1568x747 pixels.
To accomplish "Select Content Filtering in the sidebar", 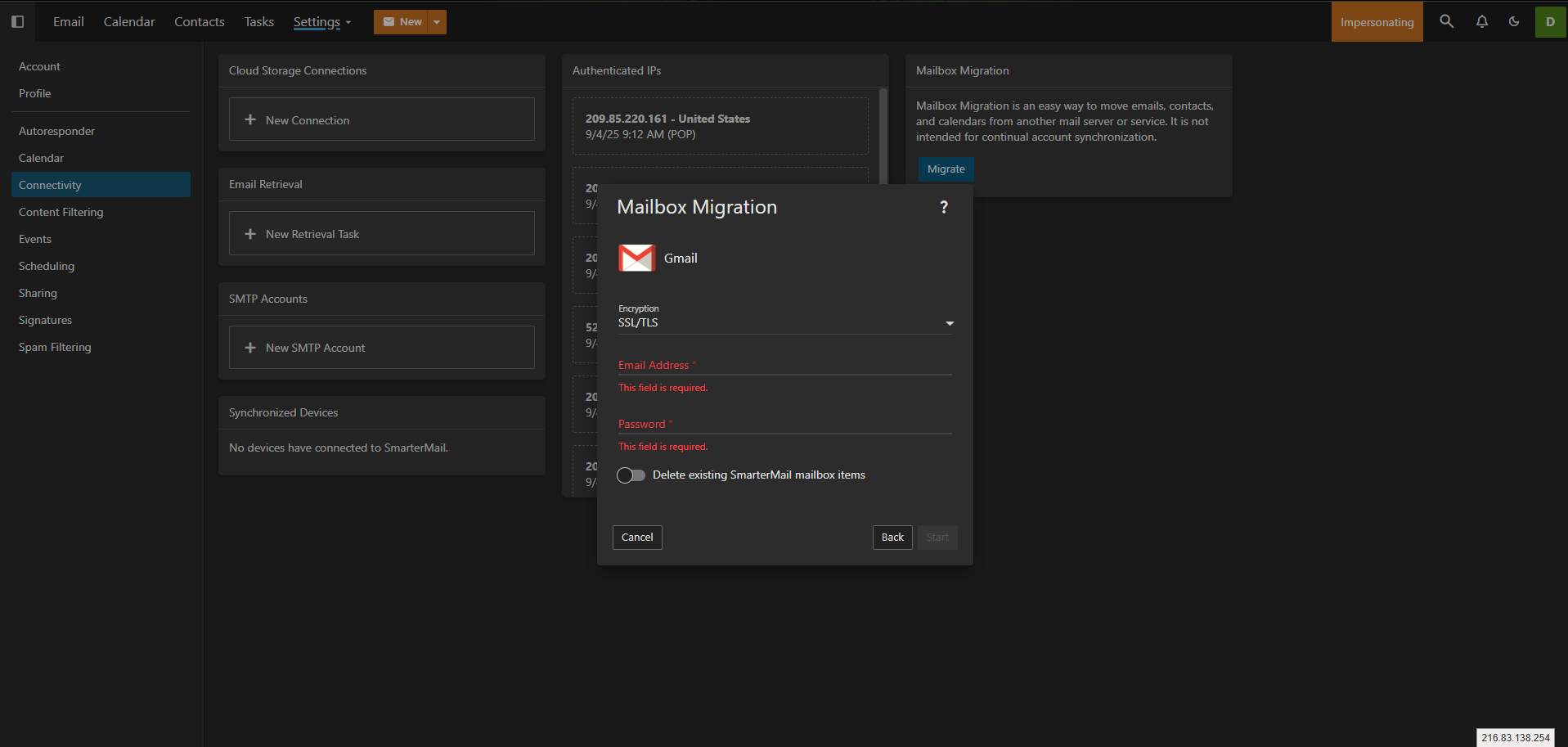I will (x=61, y=212).
